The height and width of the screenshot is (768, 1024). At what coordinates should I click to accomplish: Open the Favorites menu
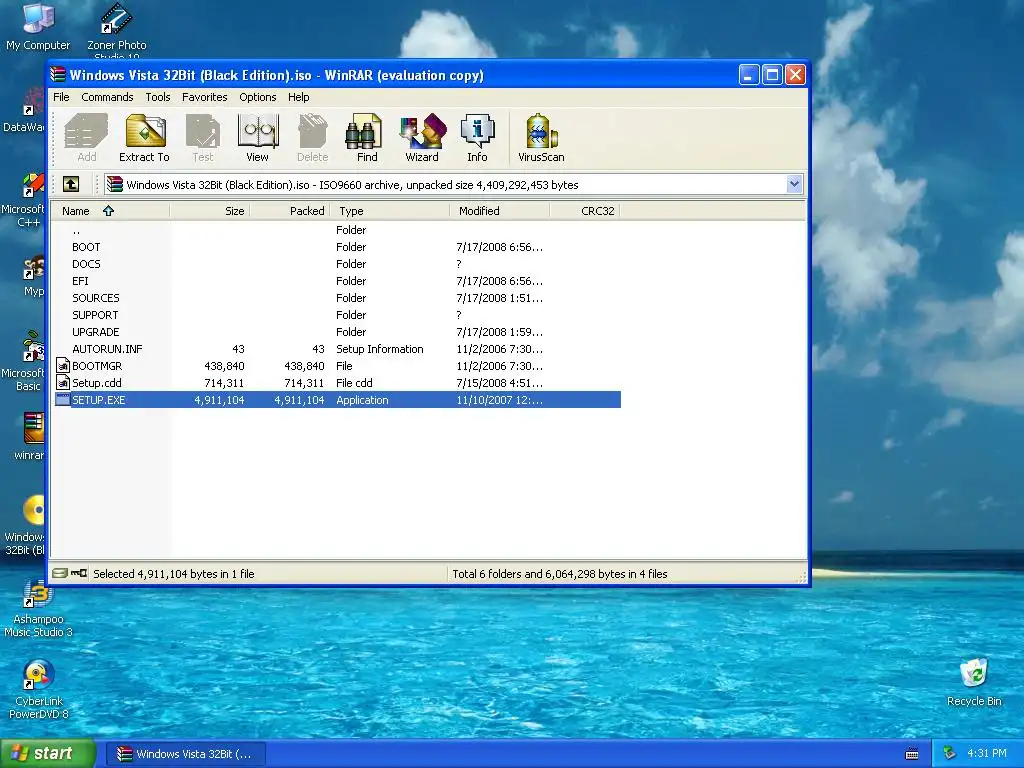click(204, 97)
